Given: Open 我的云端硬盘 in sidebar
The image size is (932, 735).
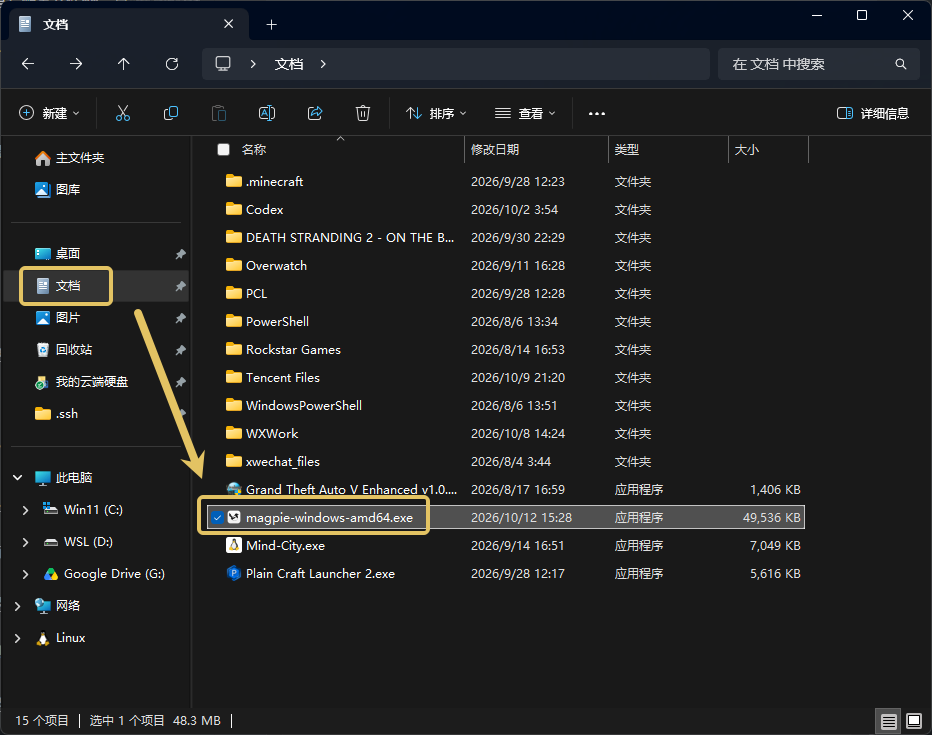Looking at the screenshot, I should click(x=81, y=382).
